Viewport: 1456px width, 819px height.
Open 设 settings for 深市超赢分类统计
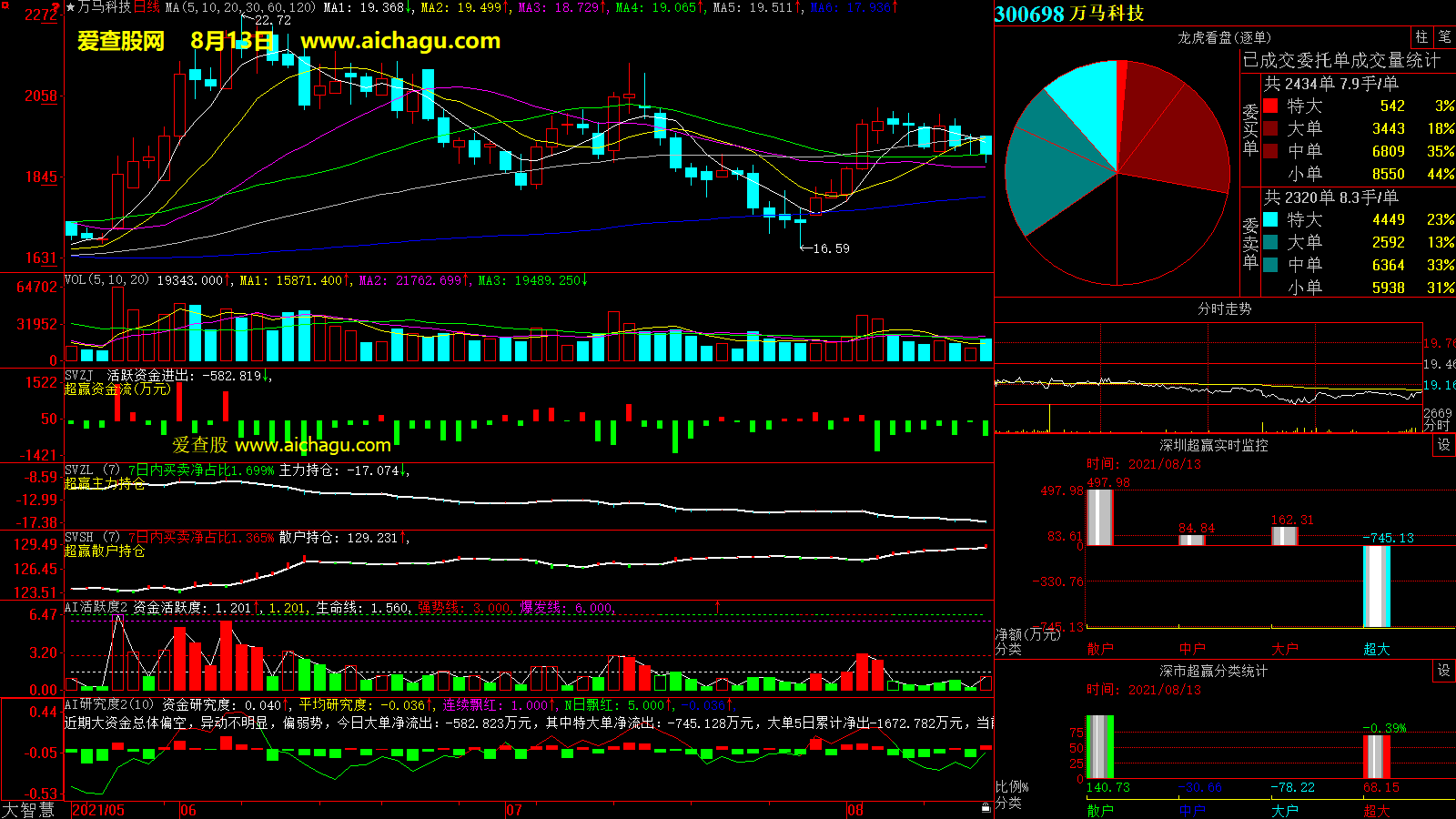[1443, 671]
